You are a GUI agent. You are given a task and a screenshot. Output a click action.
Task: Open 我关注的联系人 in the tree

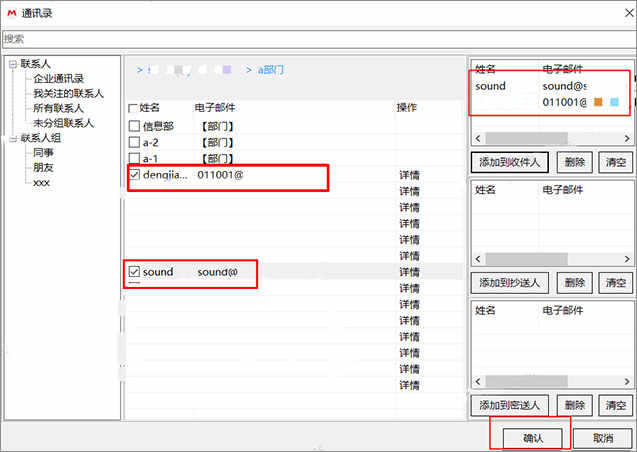click(68, 93)
